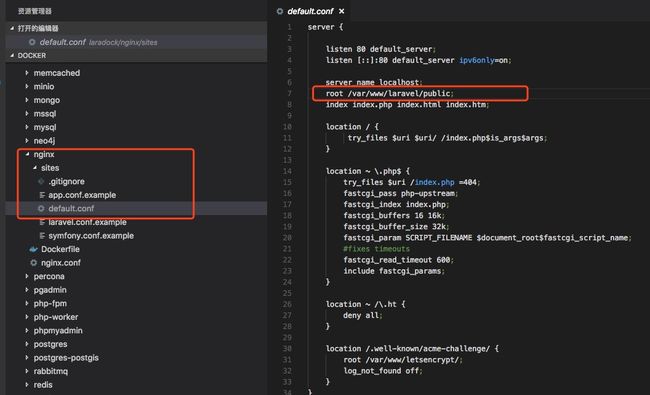The image size is (650, 395).
Task: Expand the postgres-postgis folder arrow
Action: pyautogui.click(x=27, y=357)
